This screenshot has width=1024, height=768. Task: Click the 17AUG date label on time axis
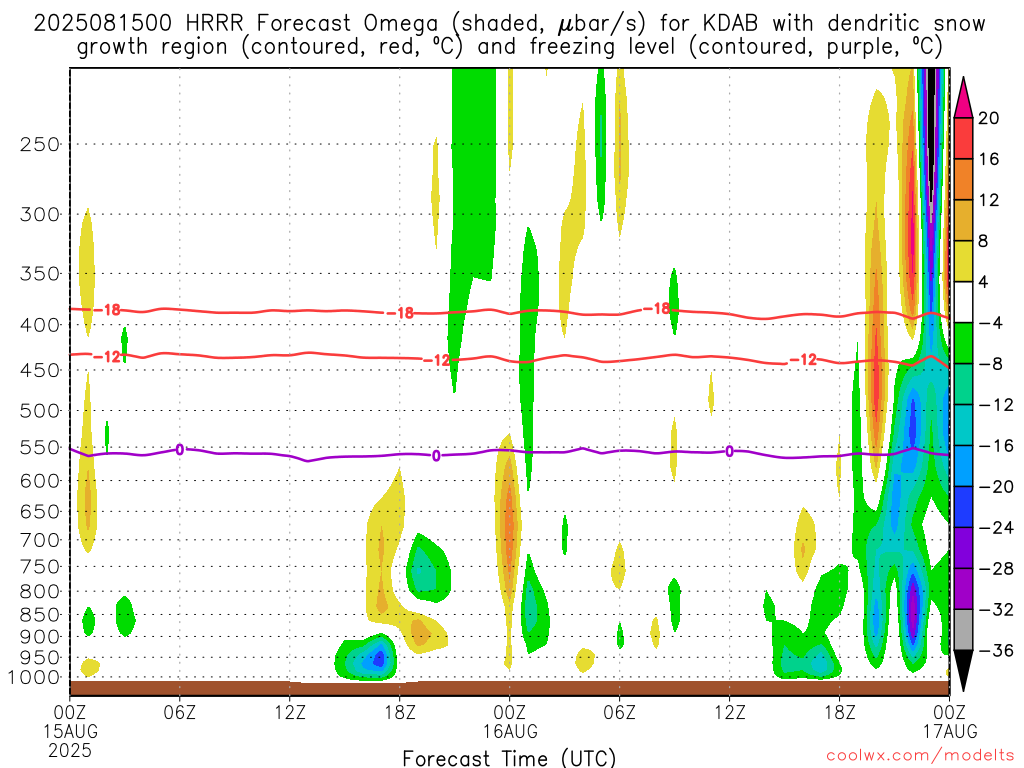[950, 731]
